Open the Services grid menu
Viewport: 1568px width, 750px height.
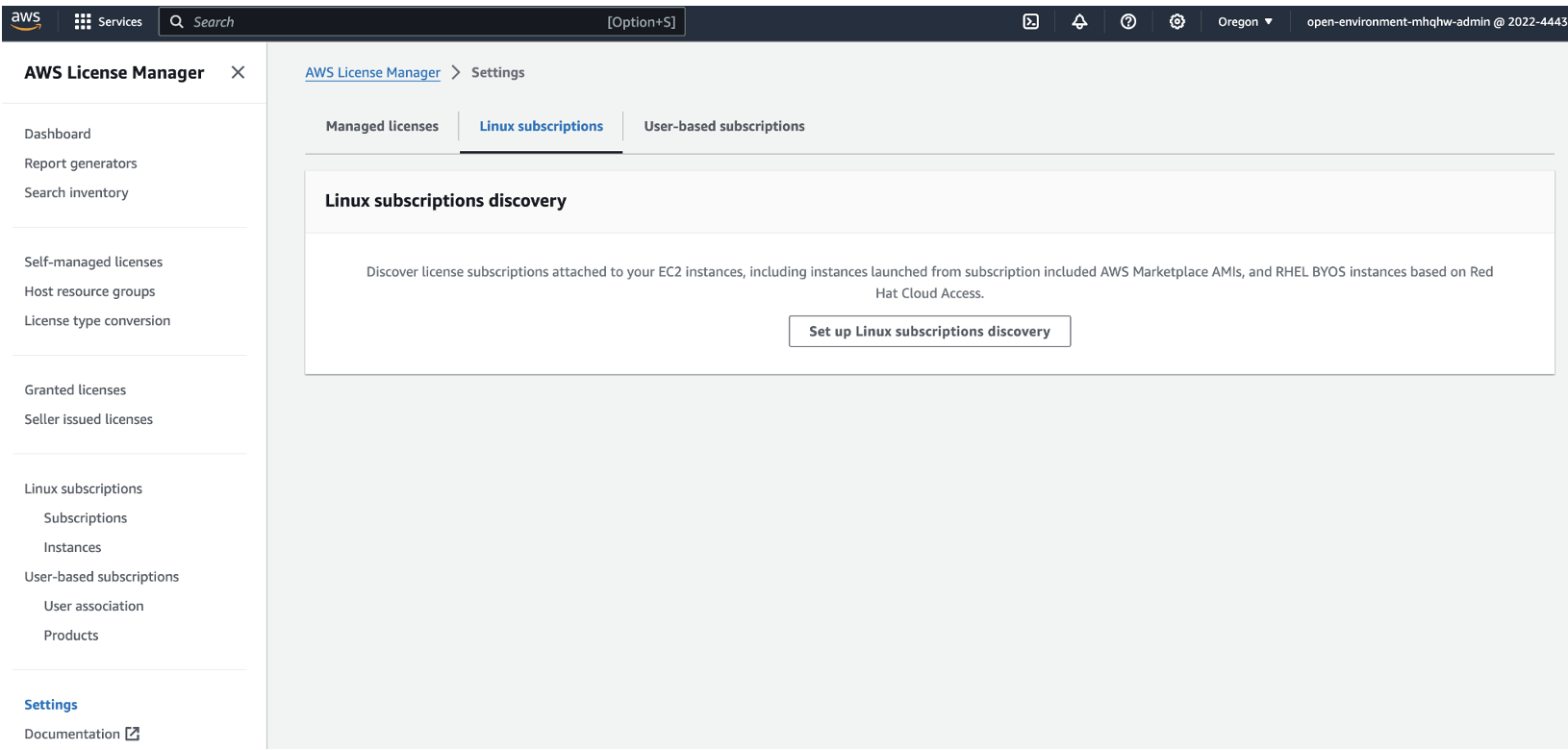pyautogui.click(x=108, y=21)
